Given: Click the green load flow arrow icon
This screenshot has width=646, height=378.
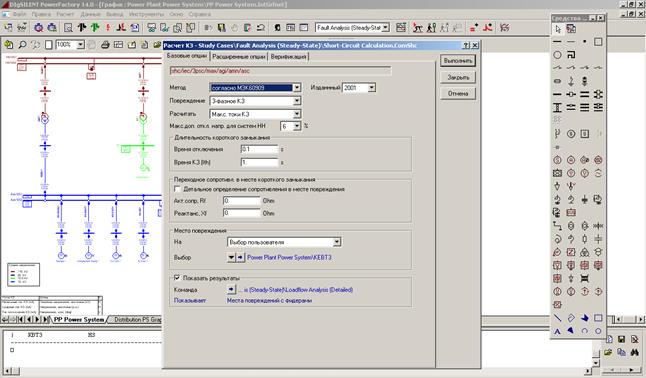Looking at the screenshot, I should click(95, 28).
